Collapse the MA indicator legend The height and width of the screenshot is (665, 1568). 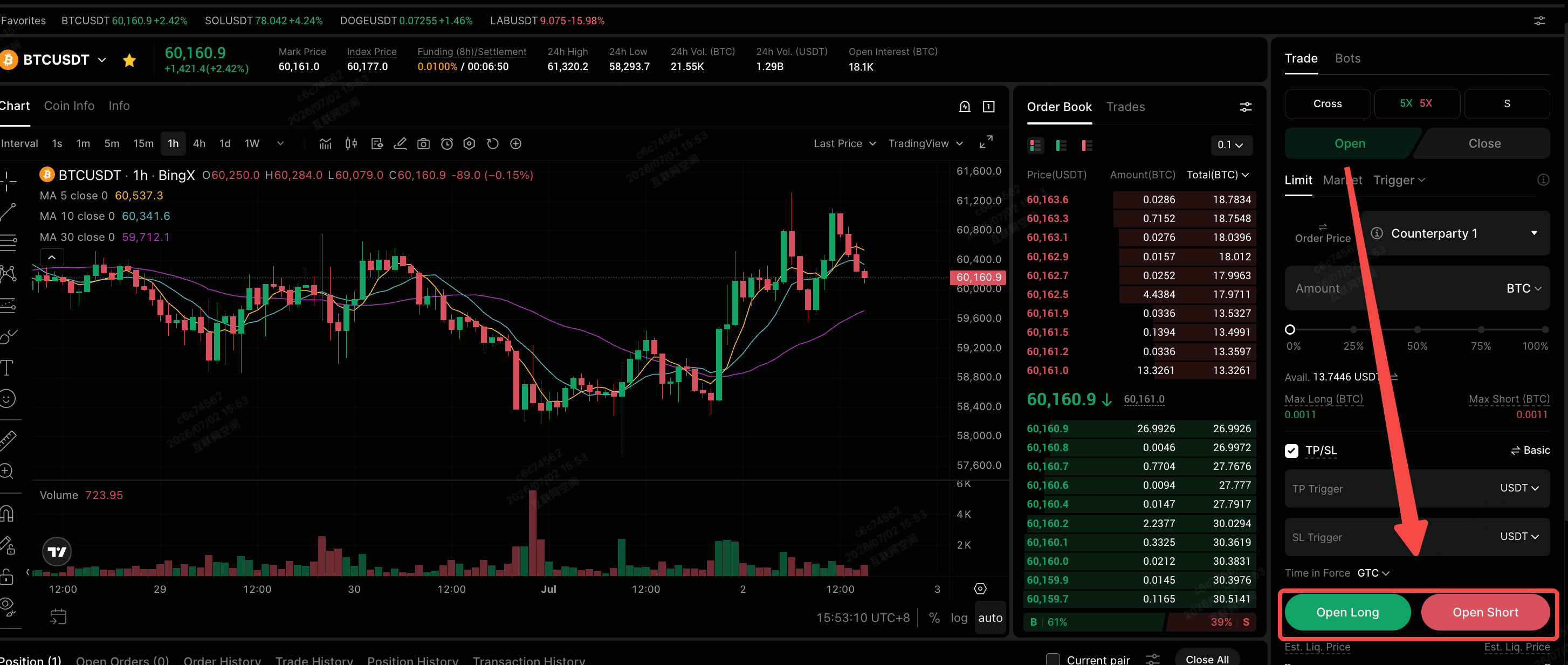click(52, 258)
